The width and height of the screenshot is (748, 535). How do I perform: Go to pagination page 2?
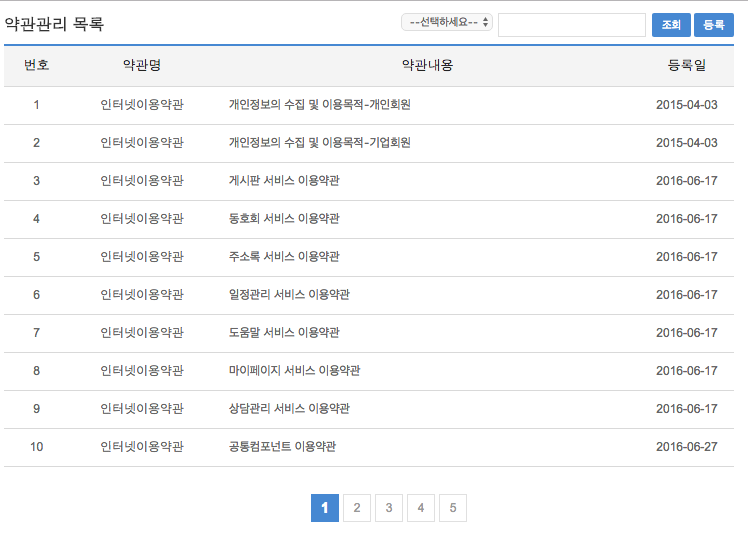click(x=357, y=508)
